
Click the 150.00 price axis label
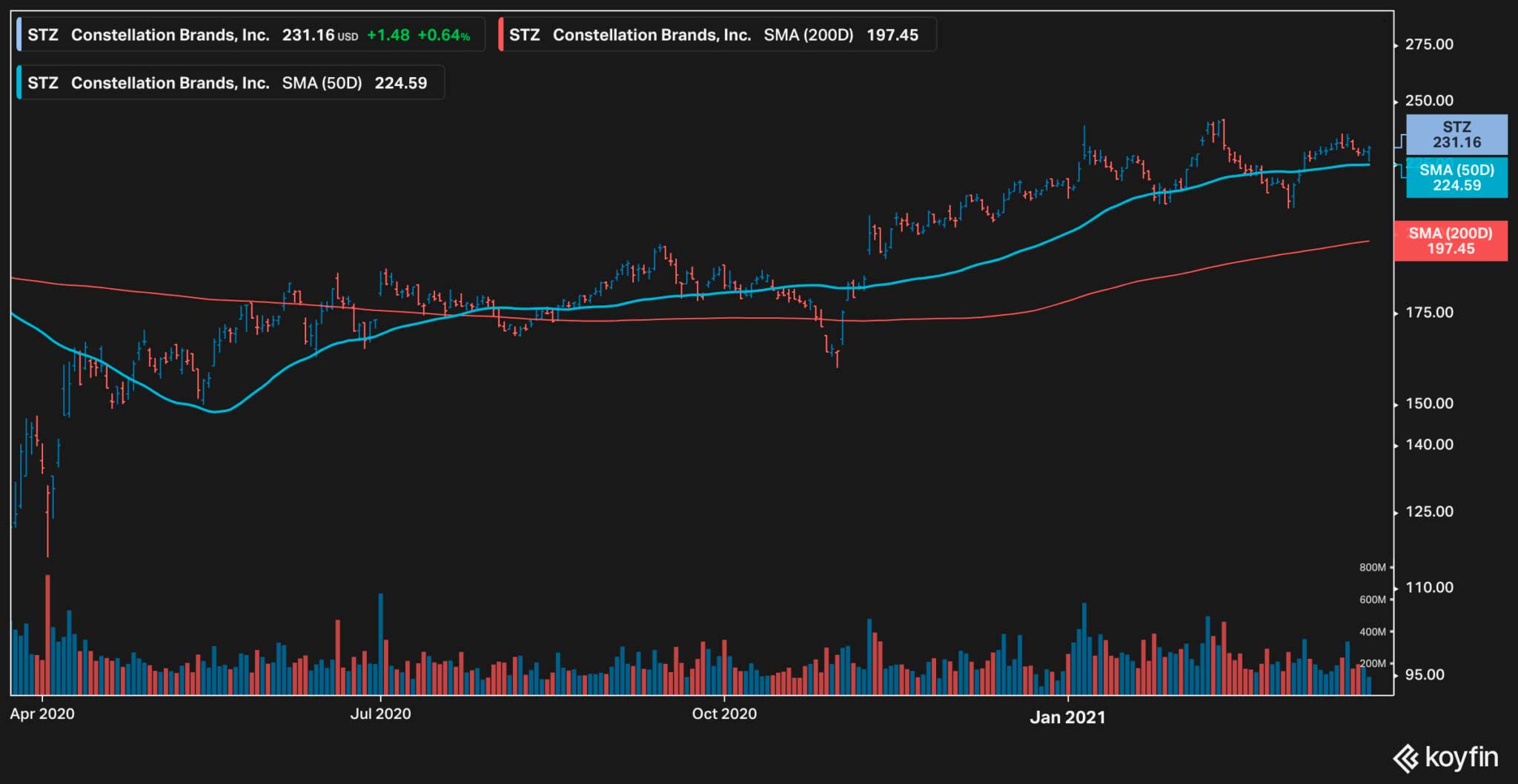1429,404
